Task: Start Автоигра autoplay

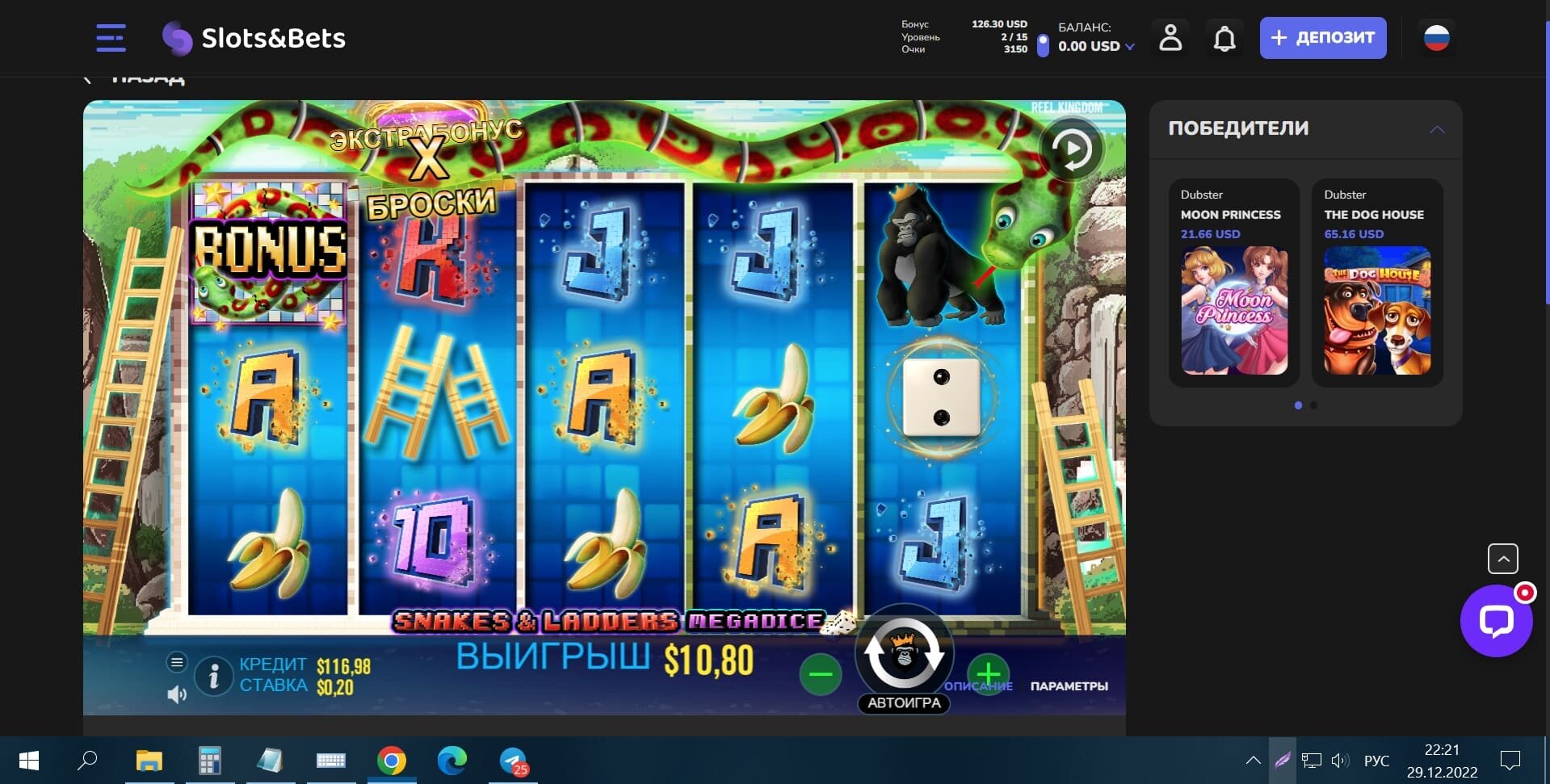Action: [x=904, y=703]
